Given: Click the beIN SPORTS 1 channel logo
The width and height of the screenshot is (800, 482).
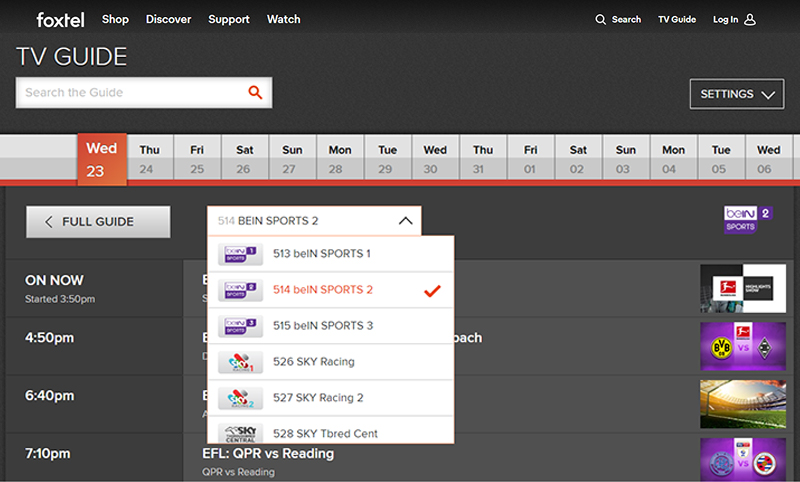Looking at the screenshot, I should click(x=240, y=254).
